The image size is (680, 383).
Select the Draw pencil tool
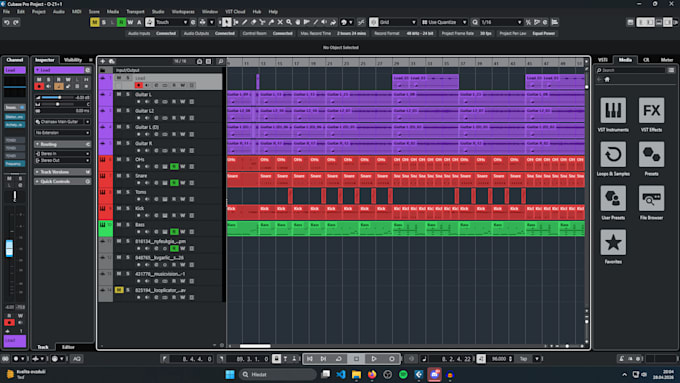click(245, 22)
